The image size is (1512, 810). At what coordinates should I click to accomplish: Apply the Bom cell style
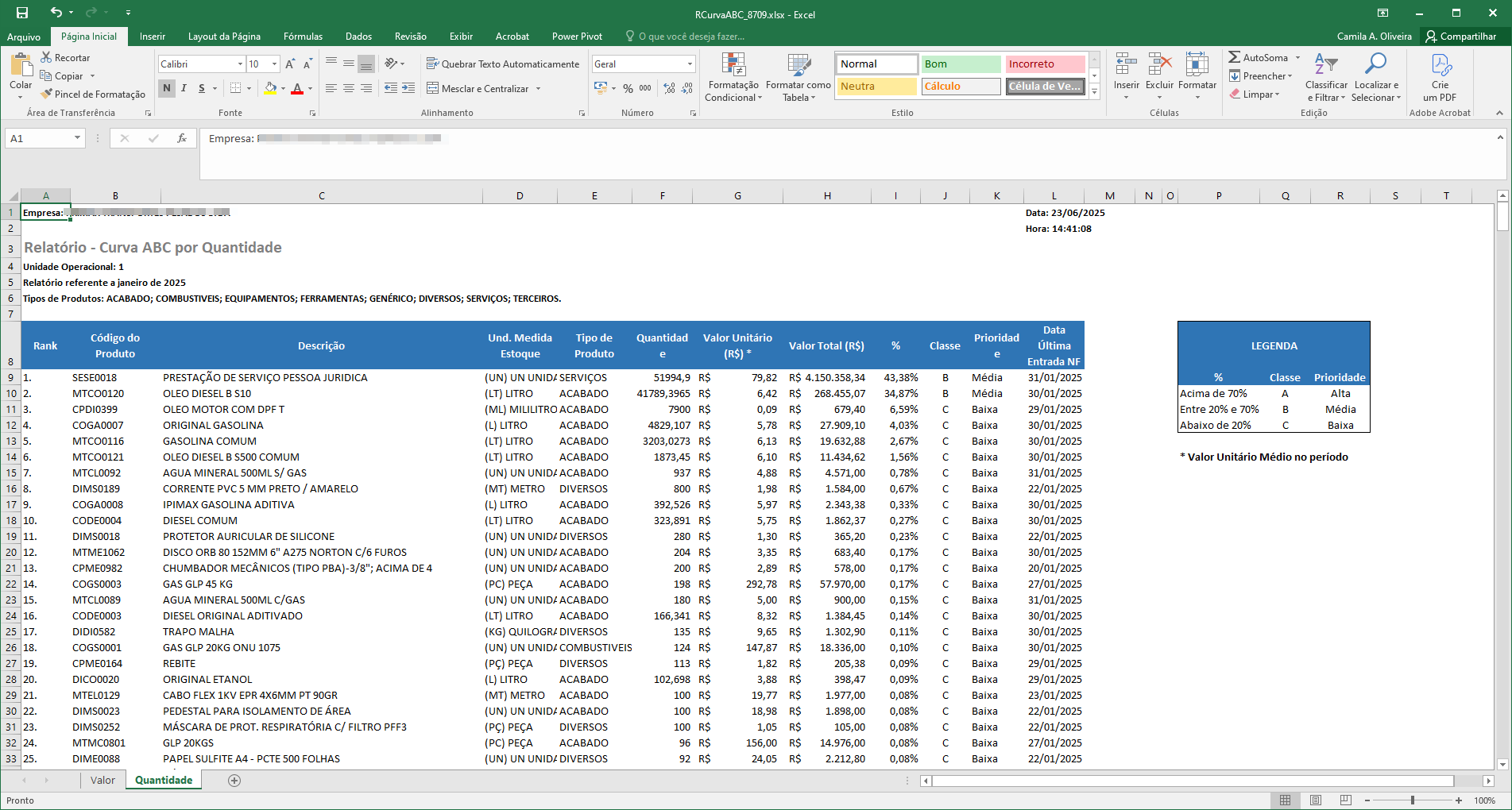(961, 64)
